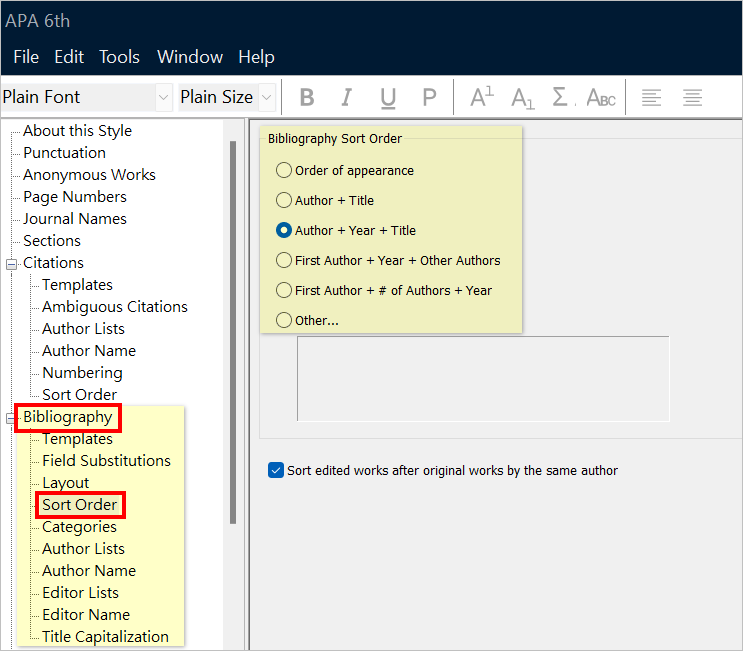The image size is (743, 651).
Task: Select the Citations tree item
Action: point(53,262)
